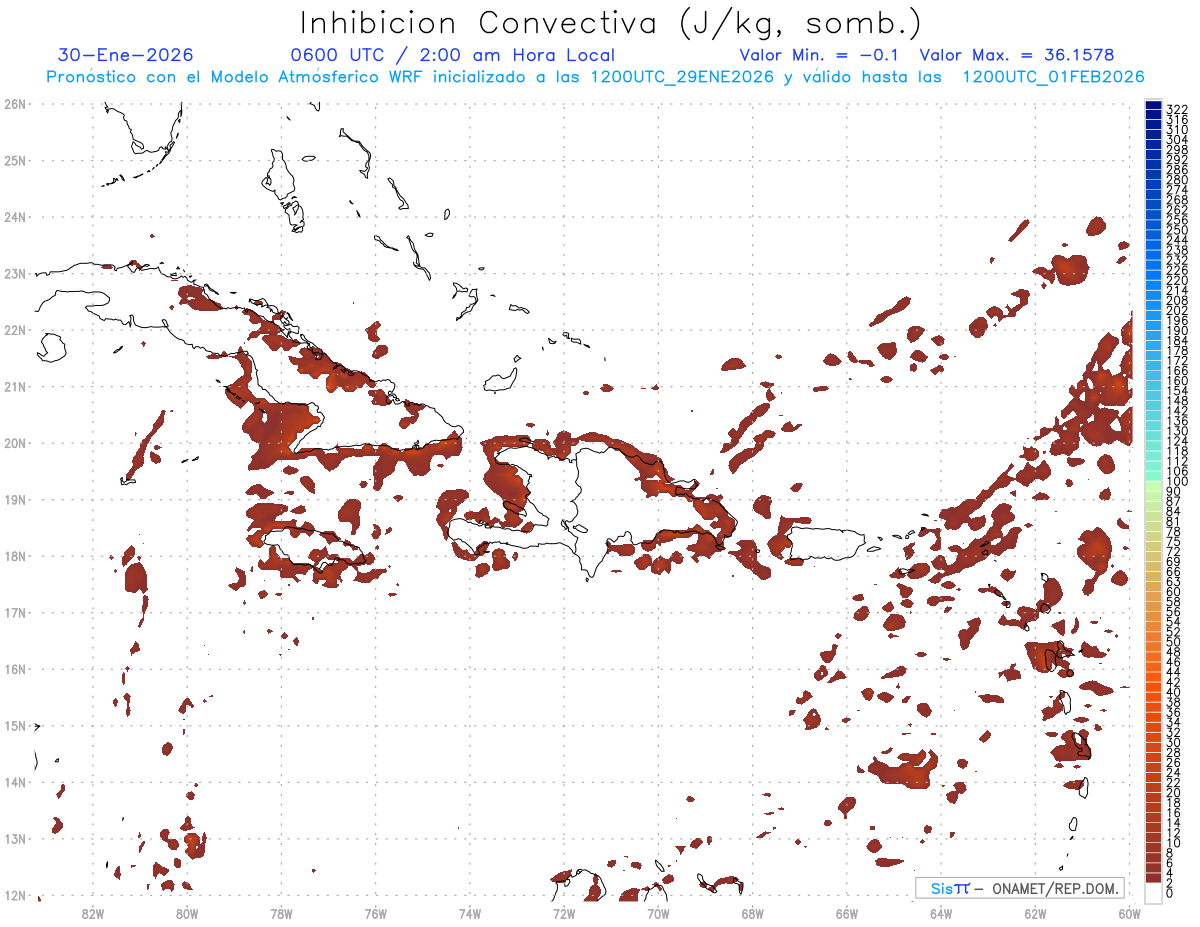
Task: Click the 76W longitude label
Action: [x=375, y=913]
